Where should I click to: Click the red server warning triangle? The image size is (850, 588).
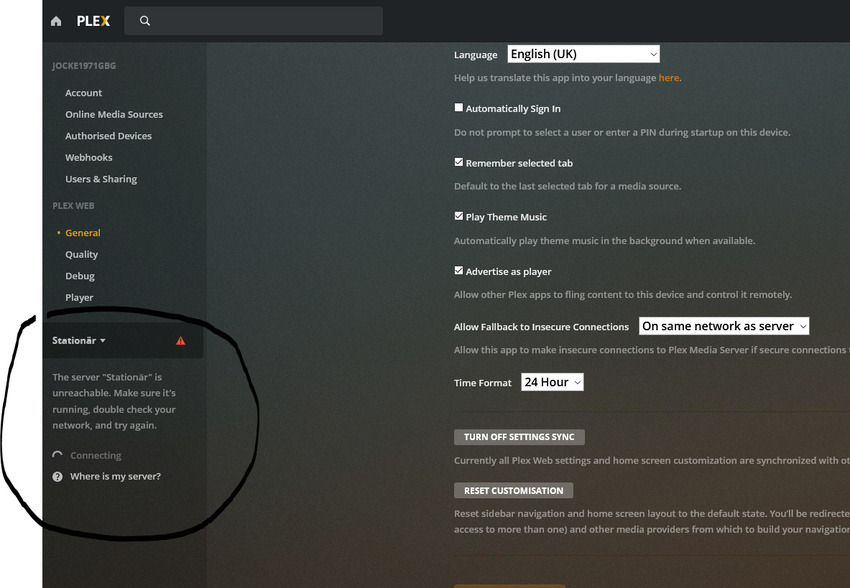[181, 340]
